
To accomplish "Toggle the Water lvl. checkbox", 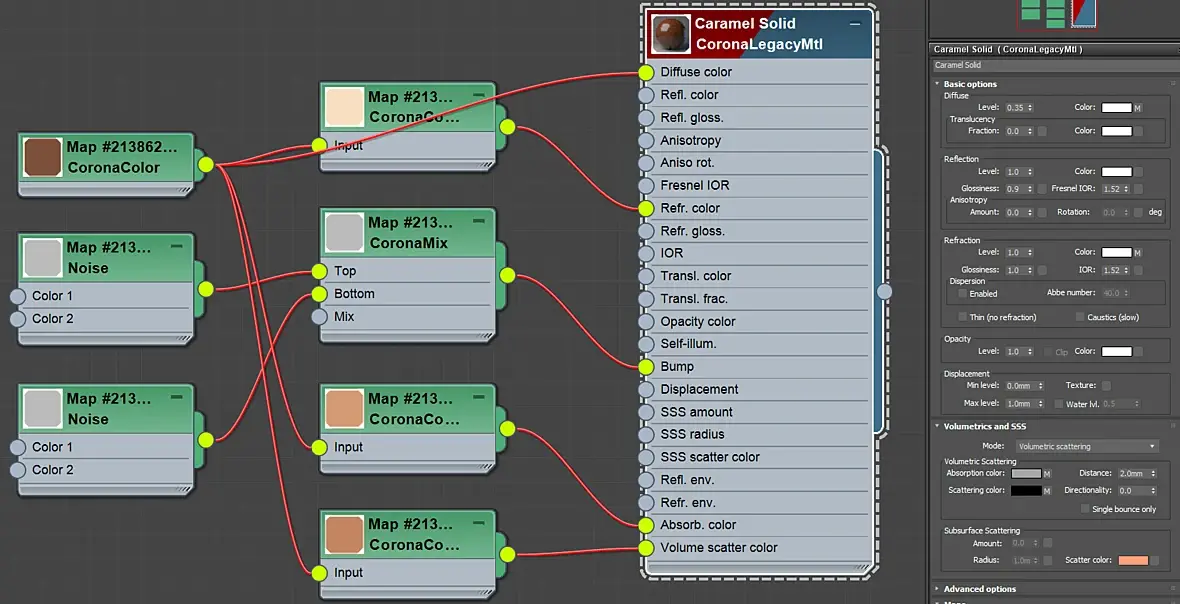I will pyautogui.click(x=1059, y=404).
